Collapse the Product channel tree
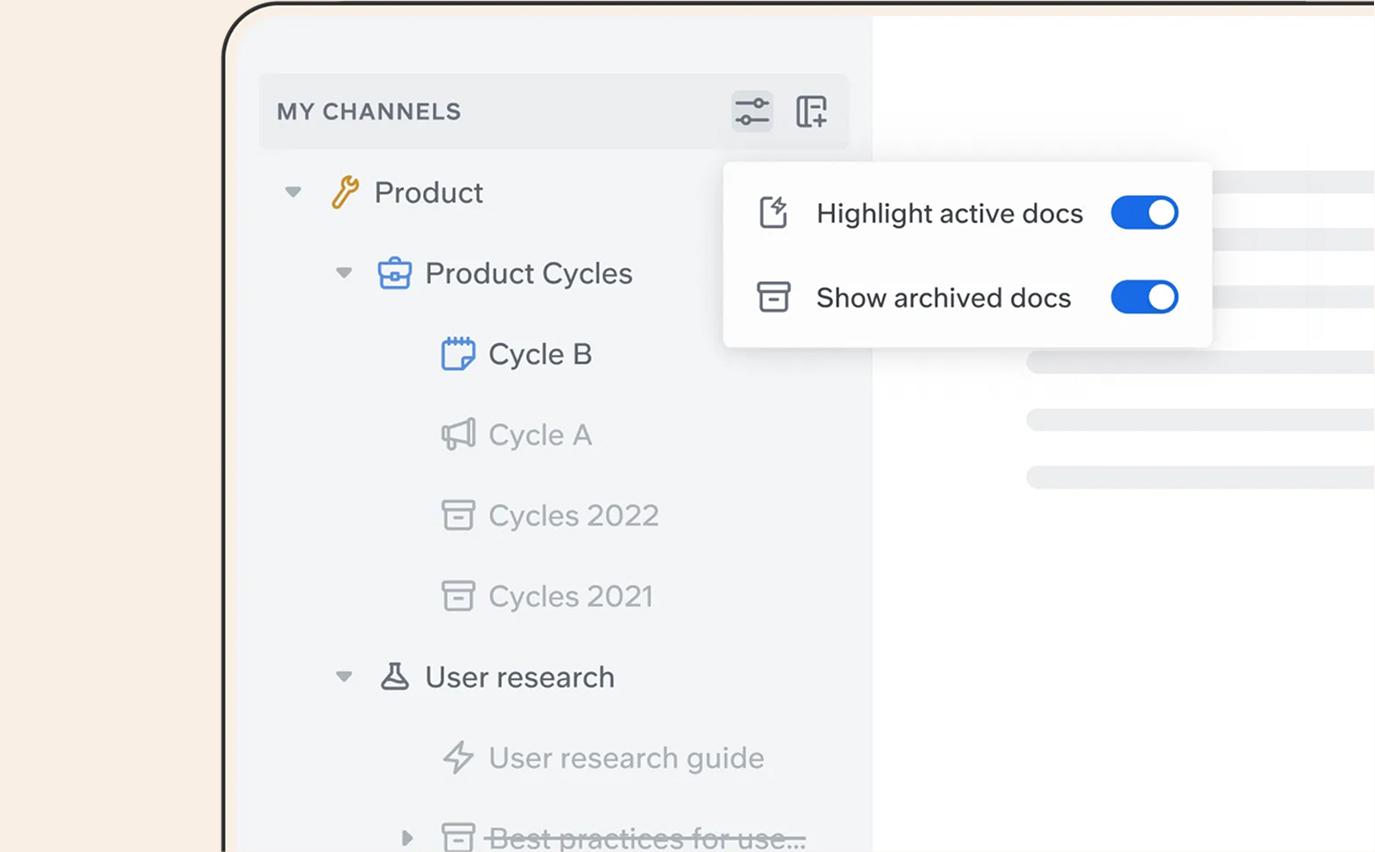This screenshot has width=1375, height=852. pyautogui.click(x=292, y=192)
